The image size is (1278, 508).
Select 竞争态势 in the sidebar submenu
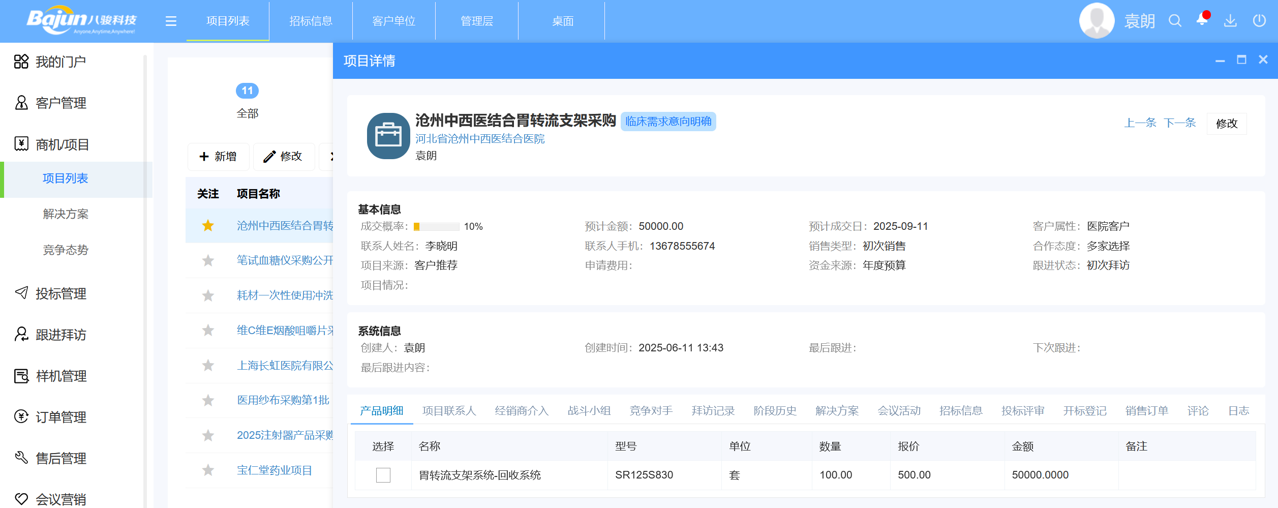tap(66, 250)
